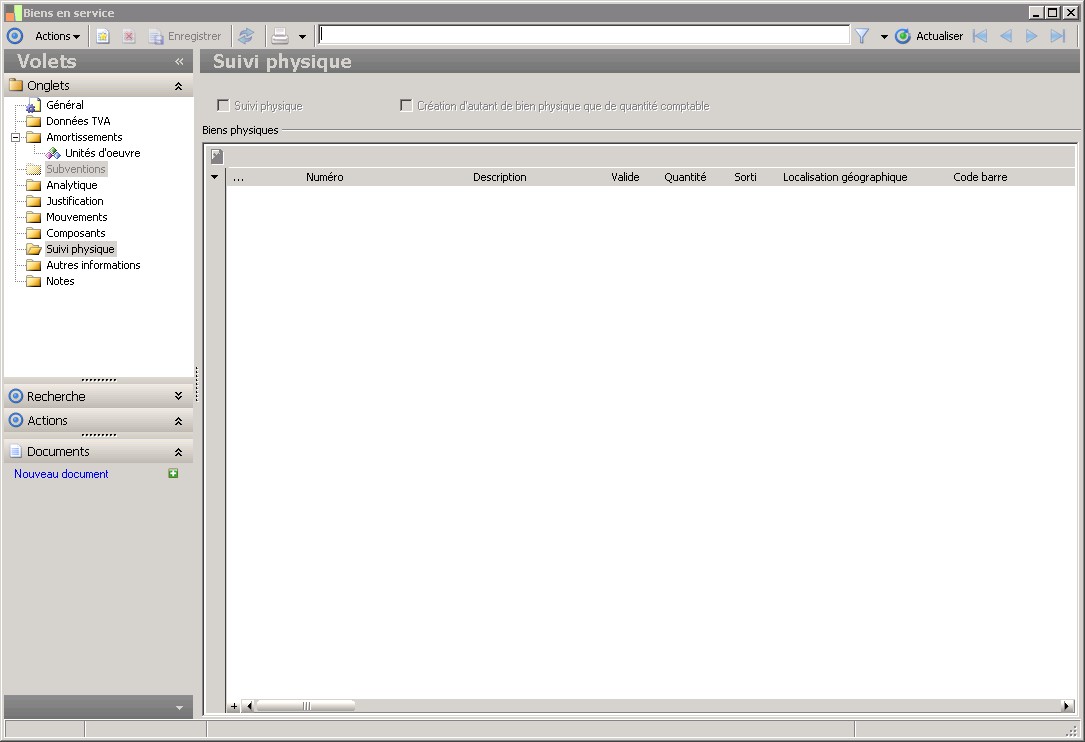The image size is (1085, 742).
Task: Open the grid row selector dropdown arrow
Action: point(215,177)
